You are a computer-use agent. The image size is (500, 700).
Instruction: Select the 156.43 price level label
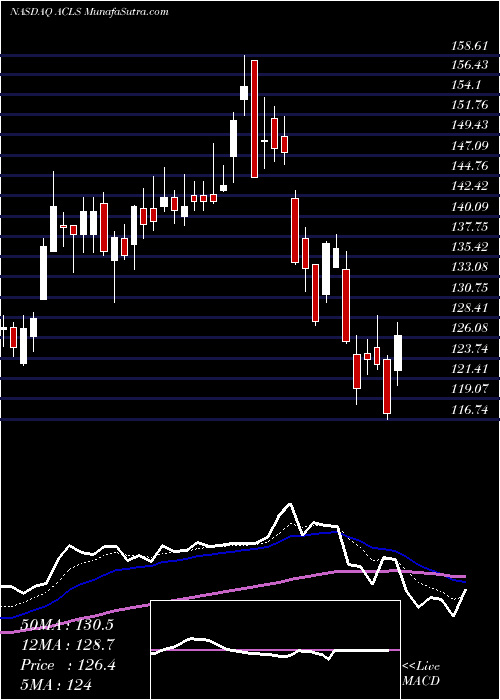coord(471,65)
